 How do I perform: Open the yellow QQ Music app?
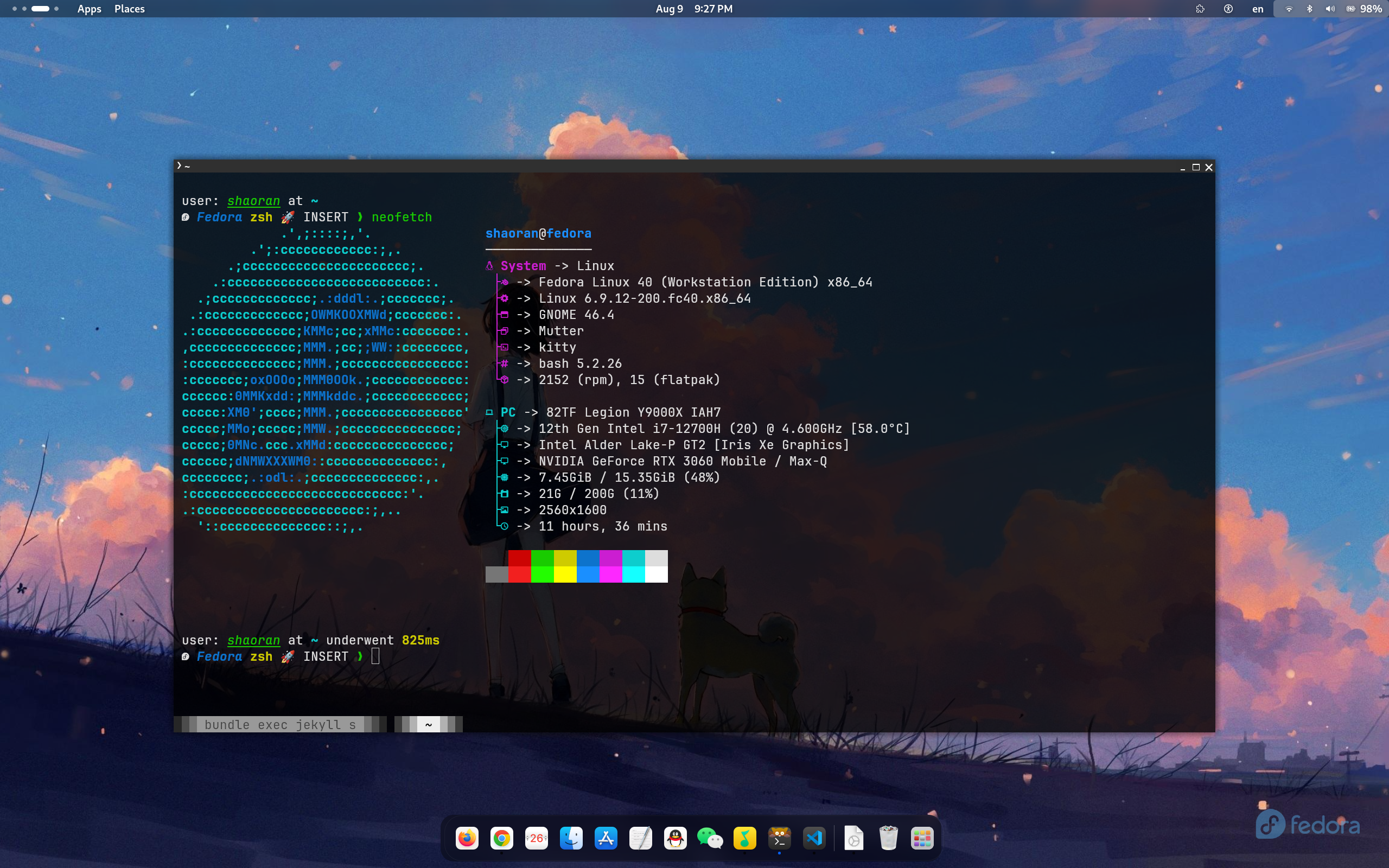point(744,838)
